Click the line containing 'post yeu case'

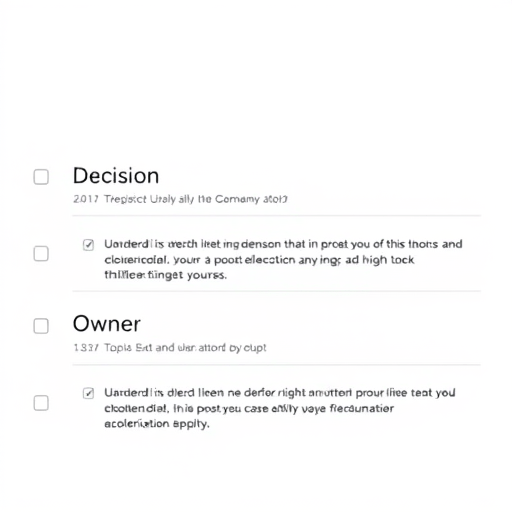point(249,408)
